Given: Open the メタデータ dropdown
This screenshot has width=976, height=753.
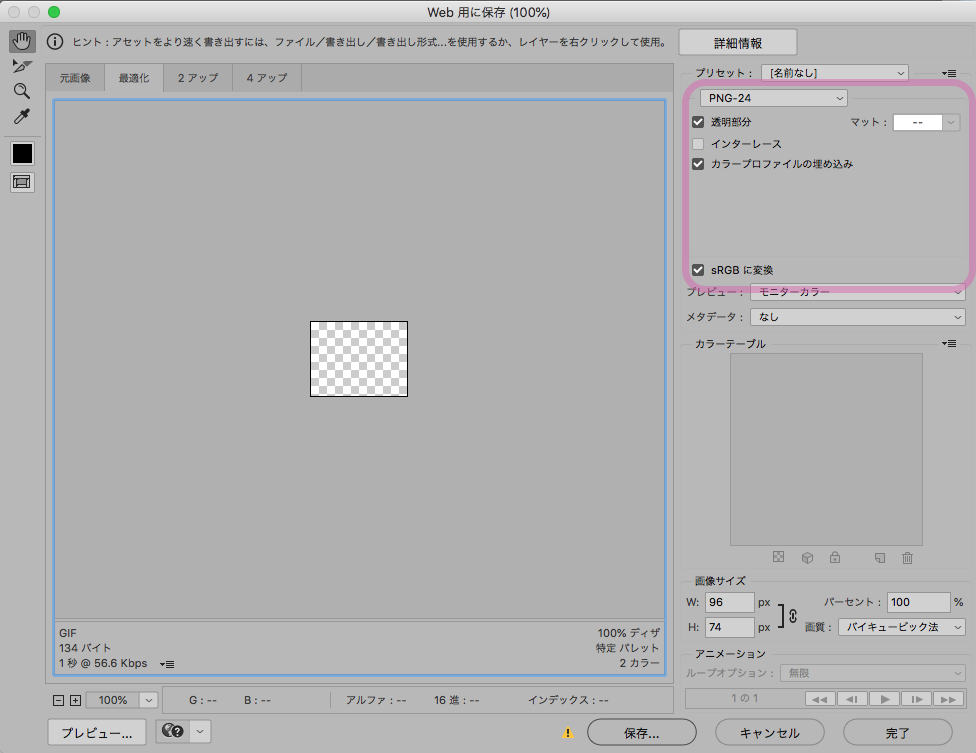Looking at the screenshot, I should [x=858, y=317].
